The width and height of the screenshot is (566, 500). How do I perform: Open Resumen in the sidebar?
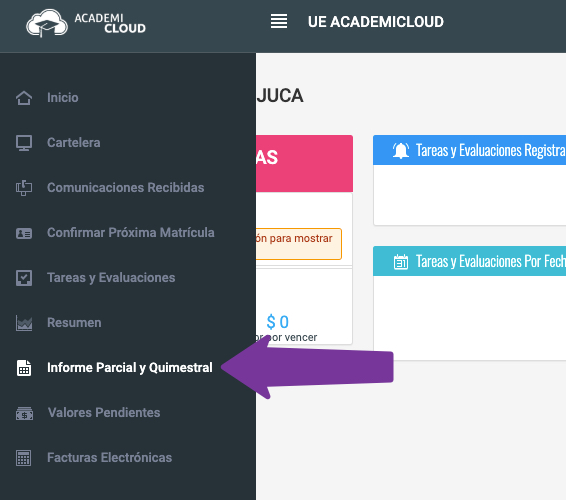click(x=74, y=323)
